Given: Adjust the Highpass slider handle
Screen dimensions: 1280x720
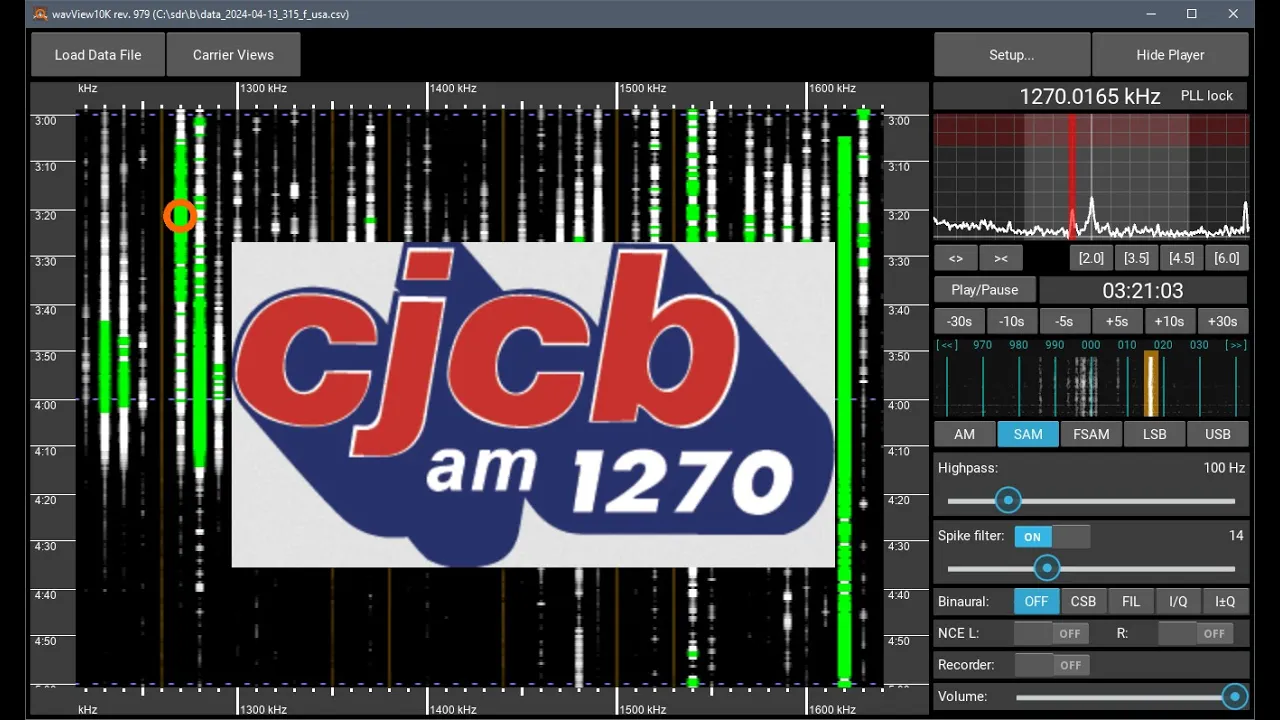Looking at the screenshot, I should tap(1008, 500).
